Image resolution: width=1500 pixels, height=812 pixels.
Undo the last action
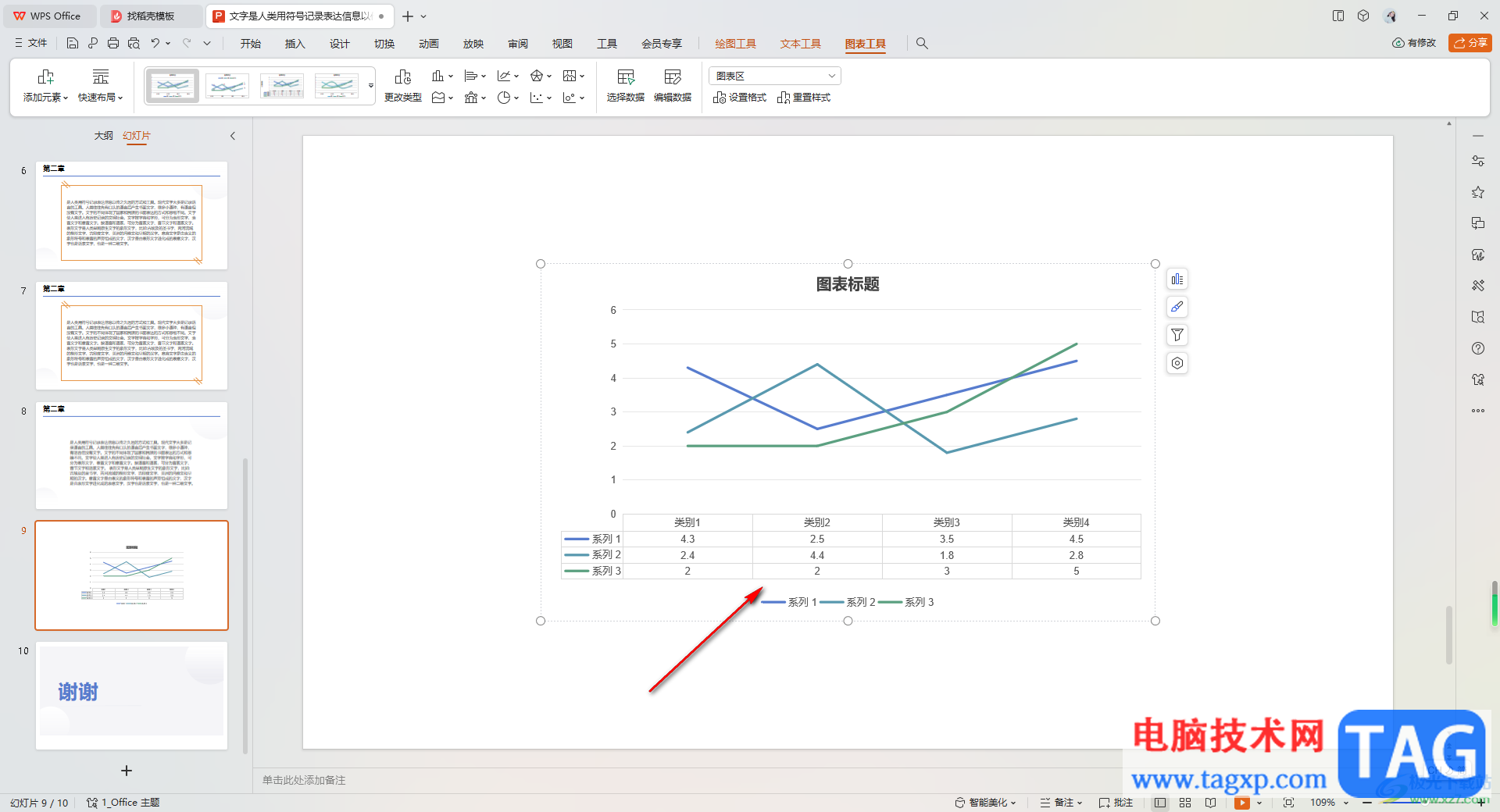pos(155,44)
